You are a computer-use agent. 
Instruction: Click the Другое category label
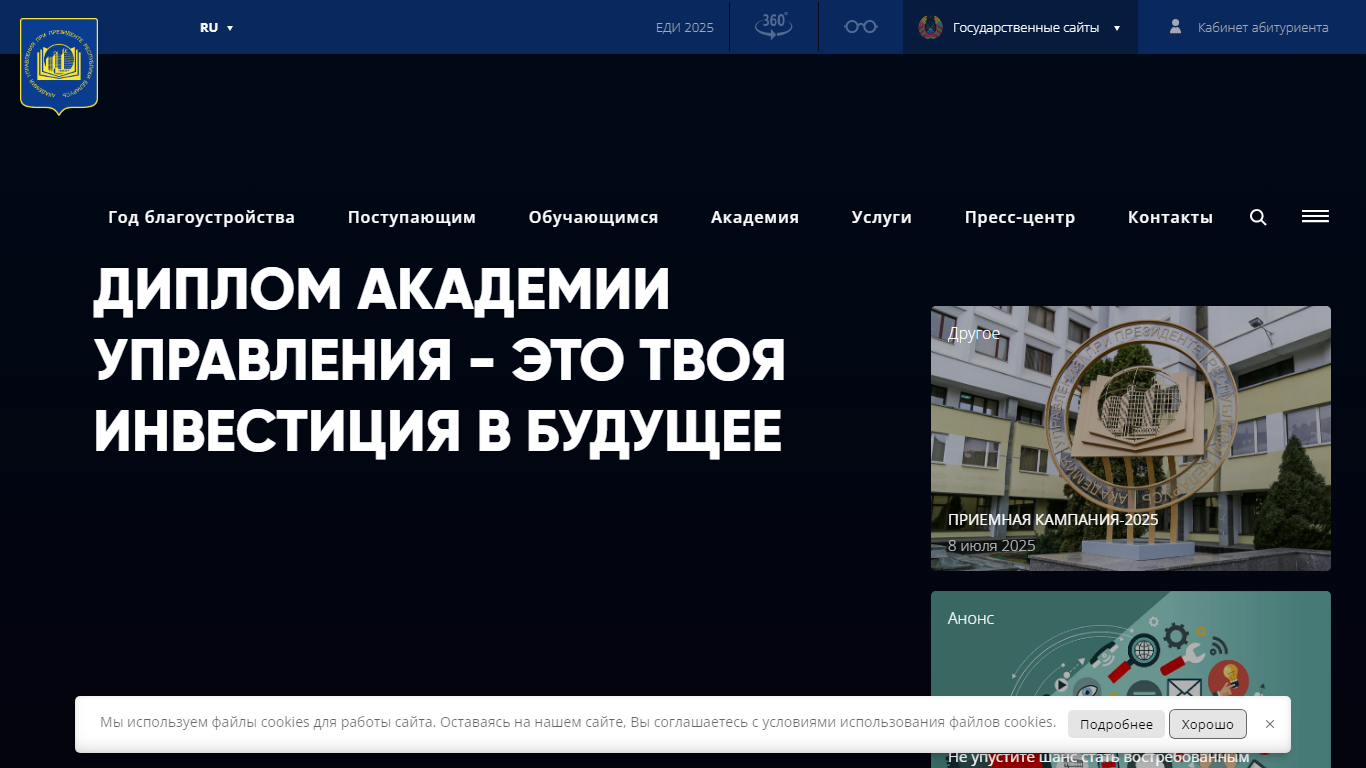[x=974, y=334]
